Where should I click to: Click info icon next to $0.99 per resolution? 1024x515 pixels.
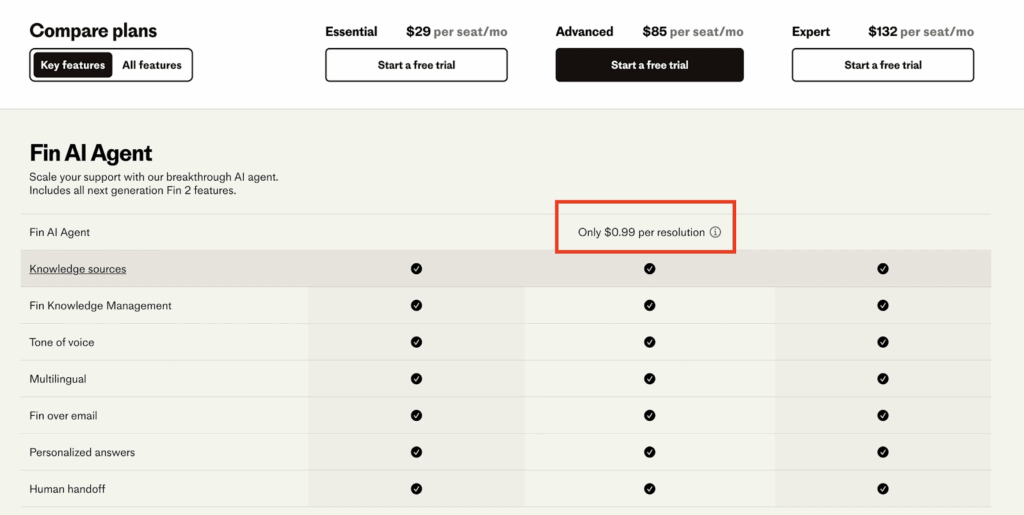[x=715, y=232]
